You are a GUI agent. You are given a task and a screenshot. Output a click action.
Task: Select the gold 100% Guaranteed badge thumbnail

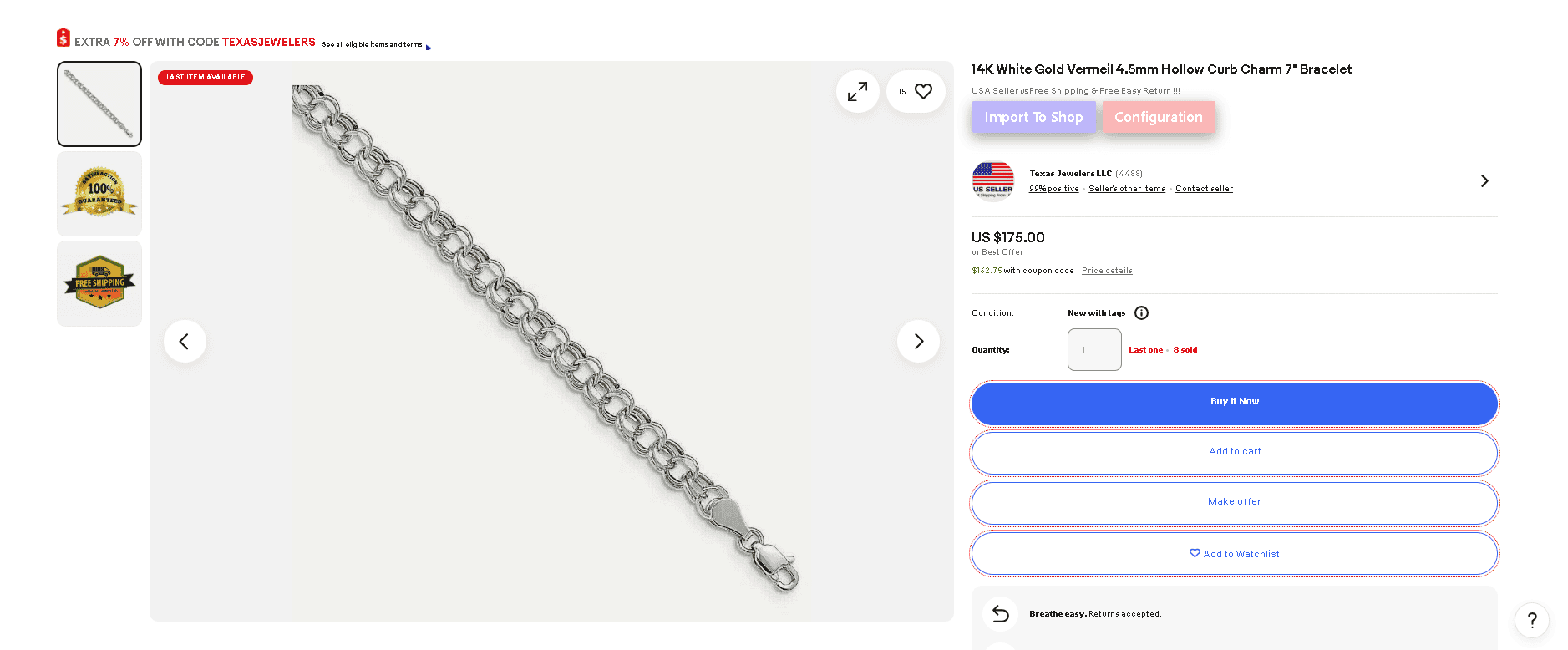point(99,193)
